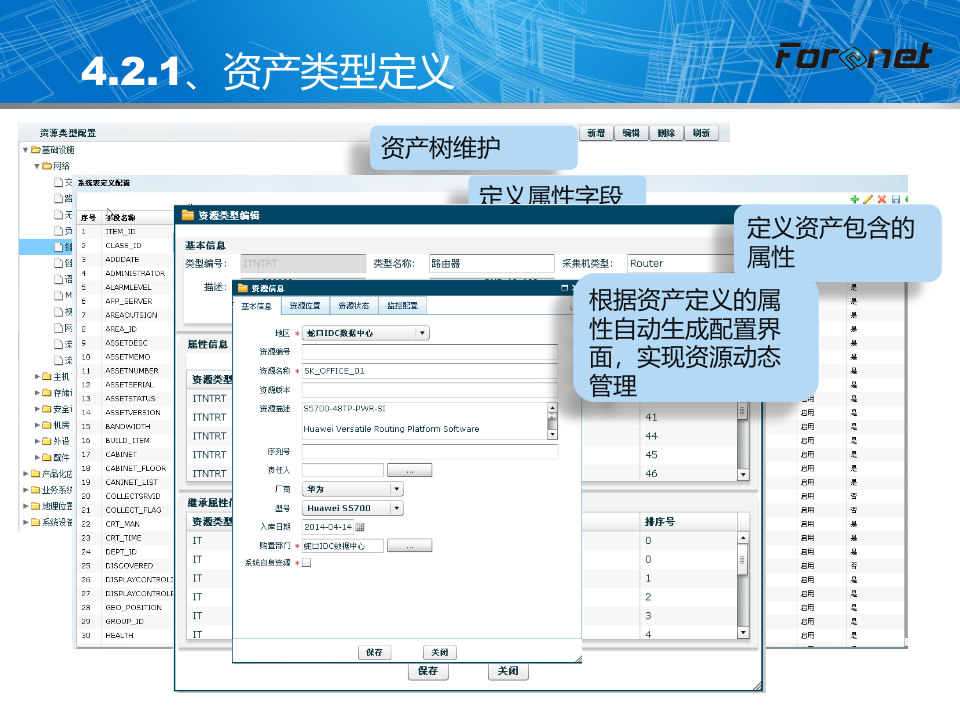The height and width of the screenshot is (720, 960).
Task: Open the calendar picker beside 入库日期
Action: 360,527
